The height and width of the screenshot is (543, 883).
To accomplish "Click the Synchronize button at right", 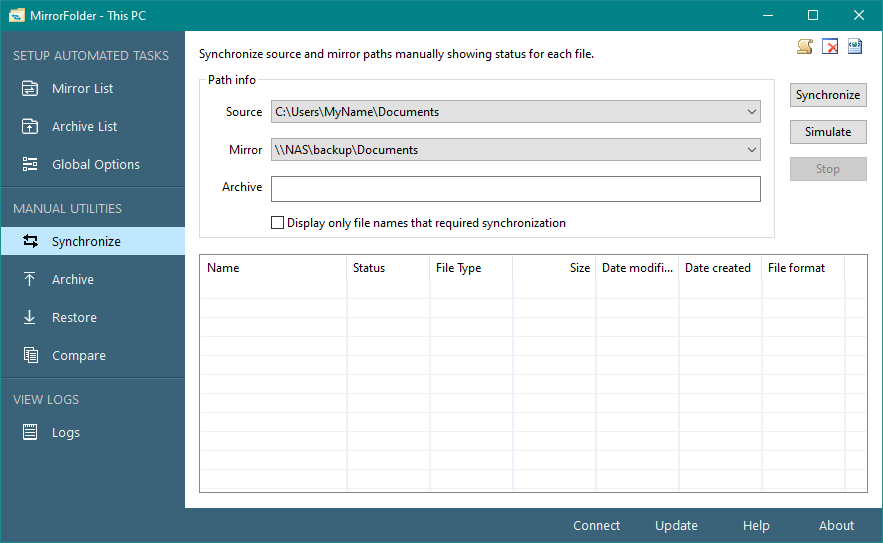I will click(828, 95).
